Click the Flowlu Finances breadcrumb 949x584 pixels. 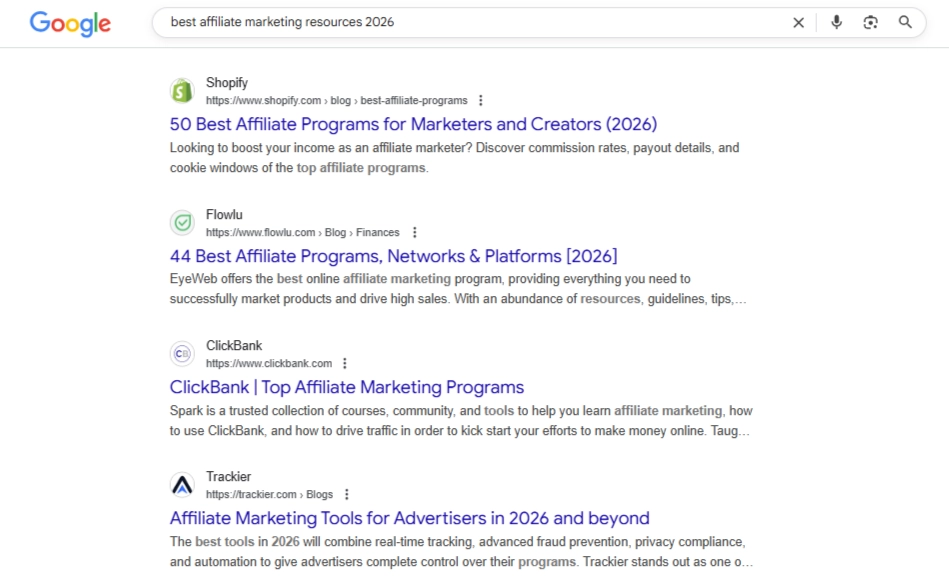coord(377,232)
